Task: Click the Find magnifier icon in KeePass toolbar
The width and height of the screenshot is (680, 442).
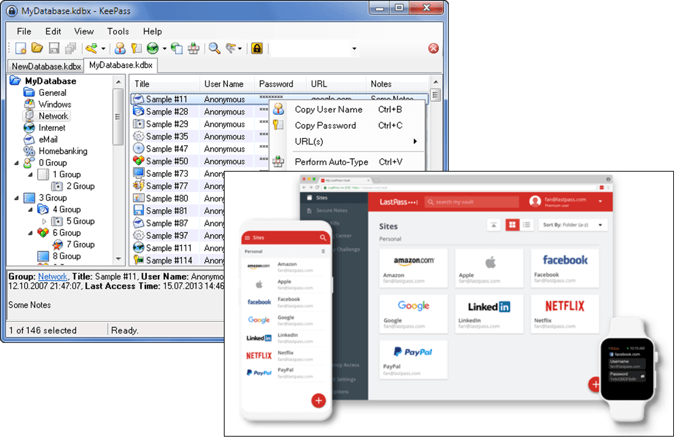Action: [214, 48]
